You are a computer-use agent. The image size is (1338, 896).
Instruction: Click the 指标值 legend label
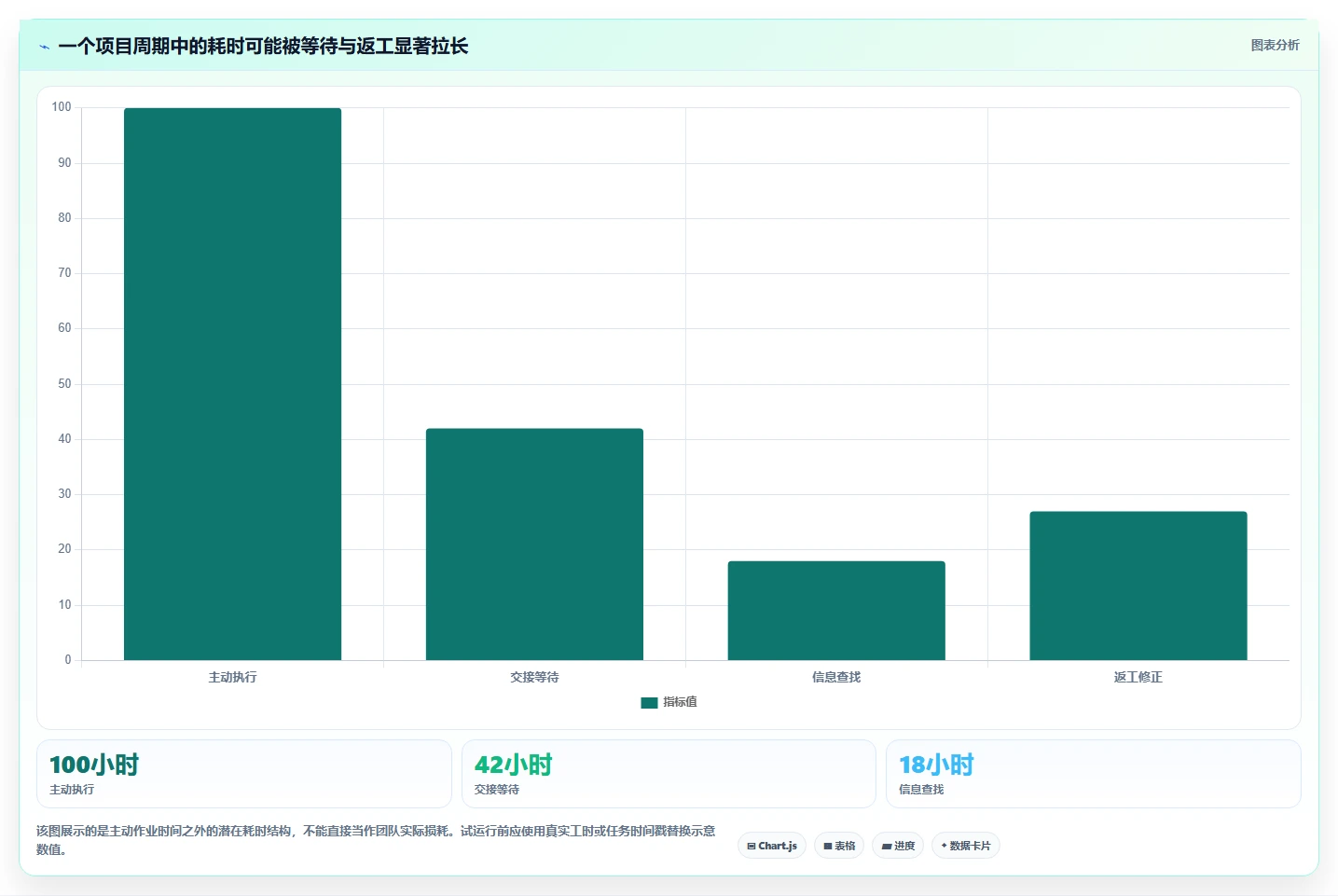pyautogui.click(x=680, y=702)
